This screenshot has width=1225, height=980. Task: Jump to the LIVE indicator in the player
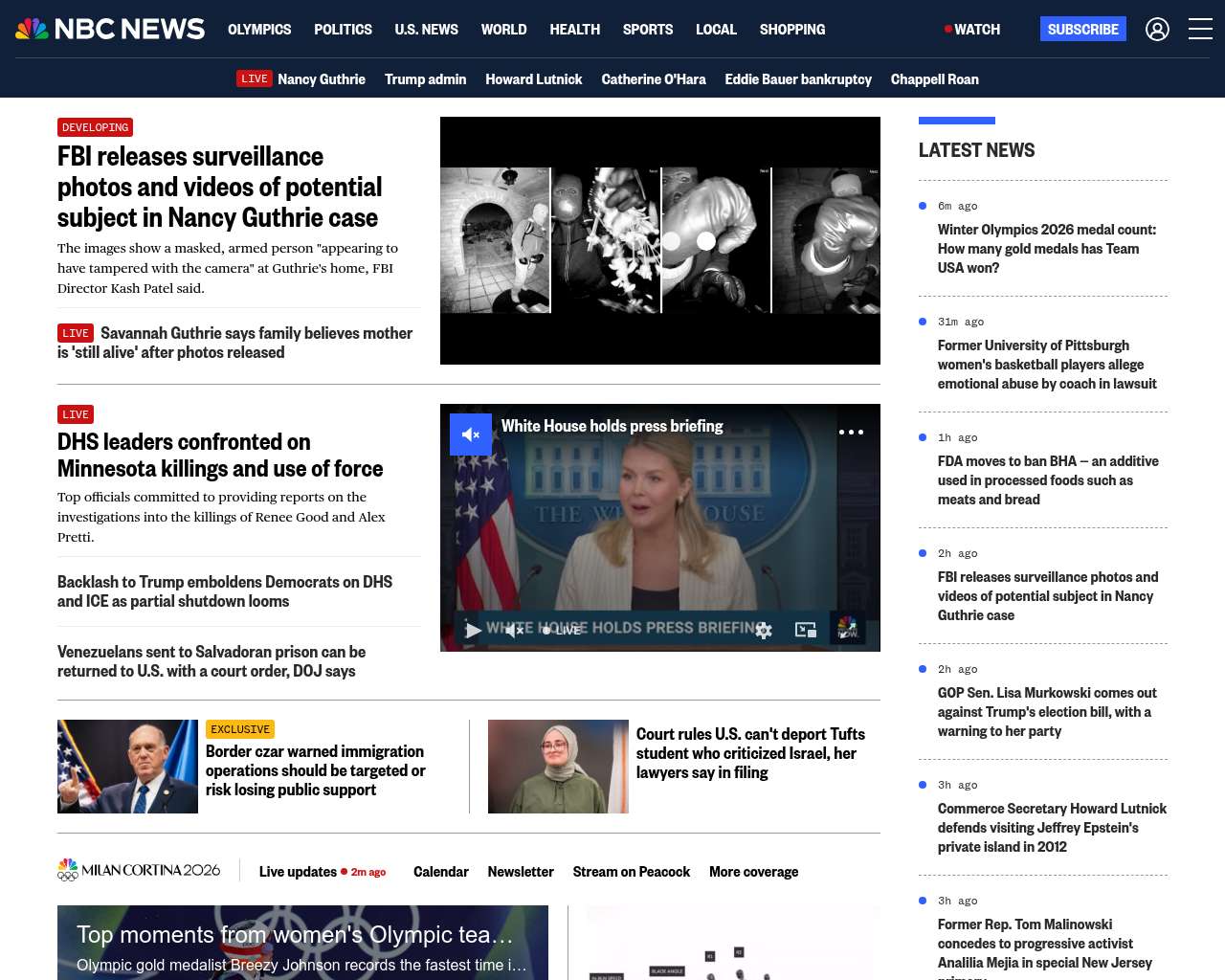click(562, 630)
